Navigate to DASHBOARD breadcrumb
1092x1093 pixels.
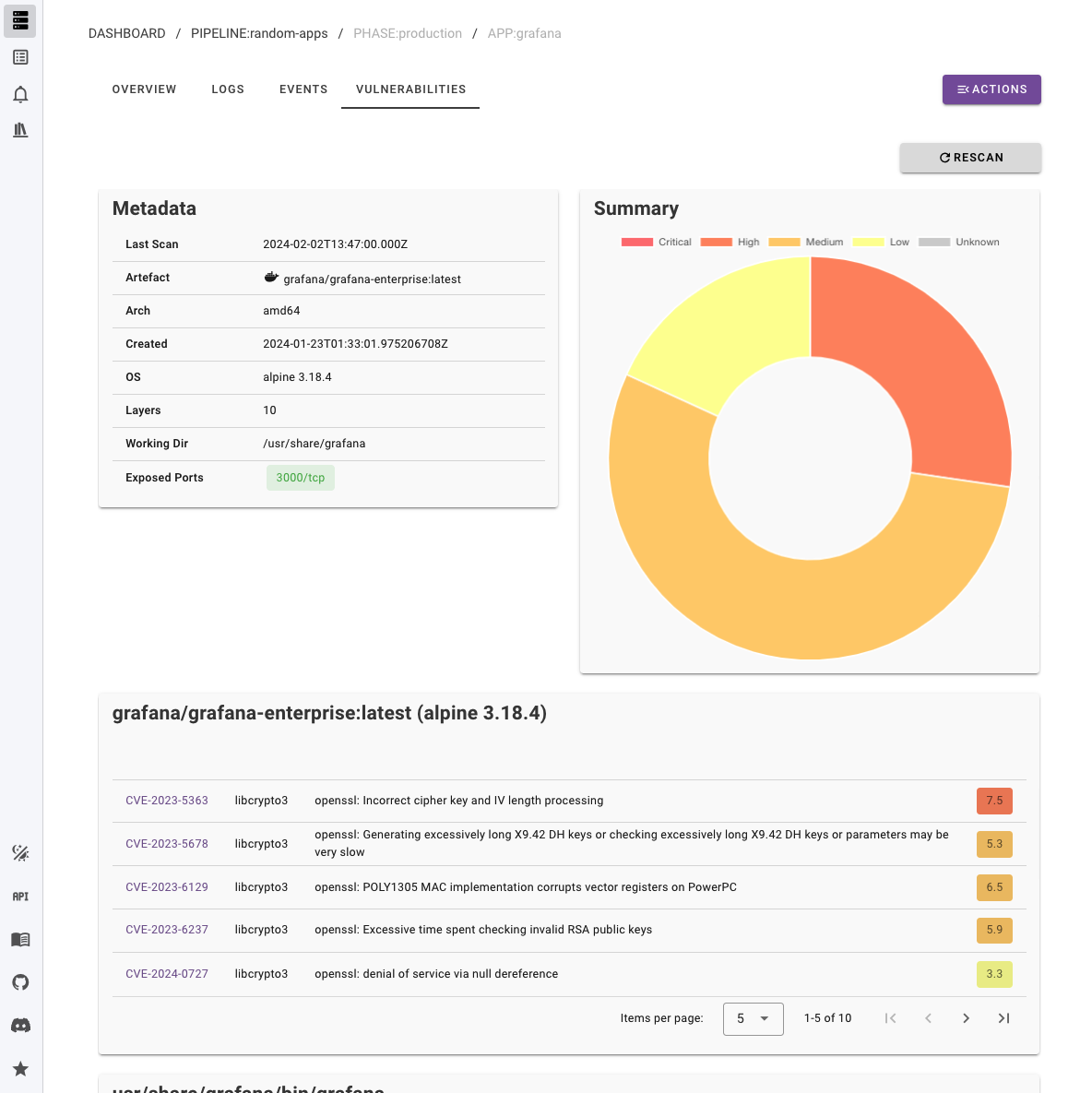[x=127, y=33]
